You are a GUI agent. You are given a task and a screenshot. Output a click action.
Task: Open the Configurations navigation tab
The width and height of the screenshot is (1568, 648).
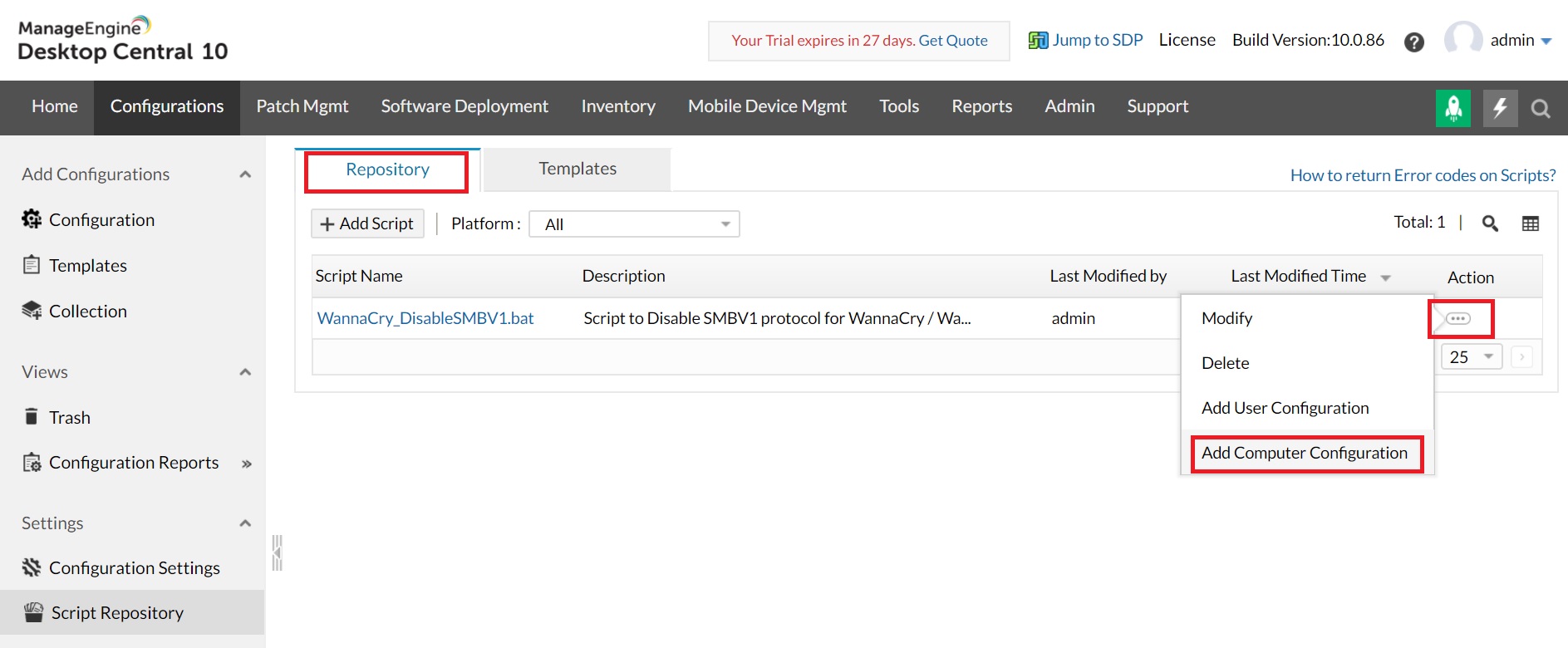[167, 106]
